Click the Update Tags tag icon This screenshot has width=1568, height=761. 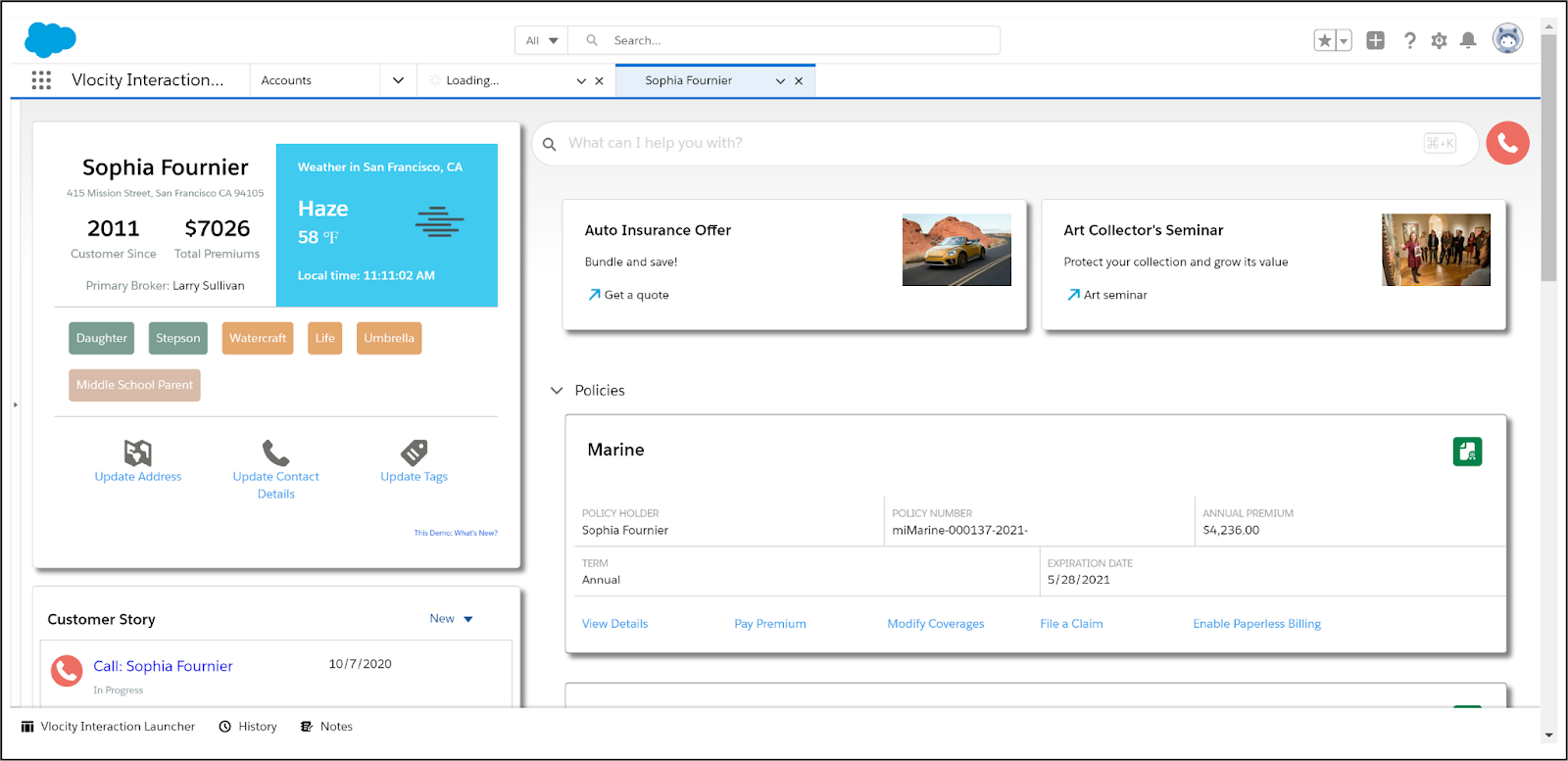[415, 452]
